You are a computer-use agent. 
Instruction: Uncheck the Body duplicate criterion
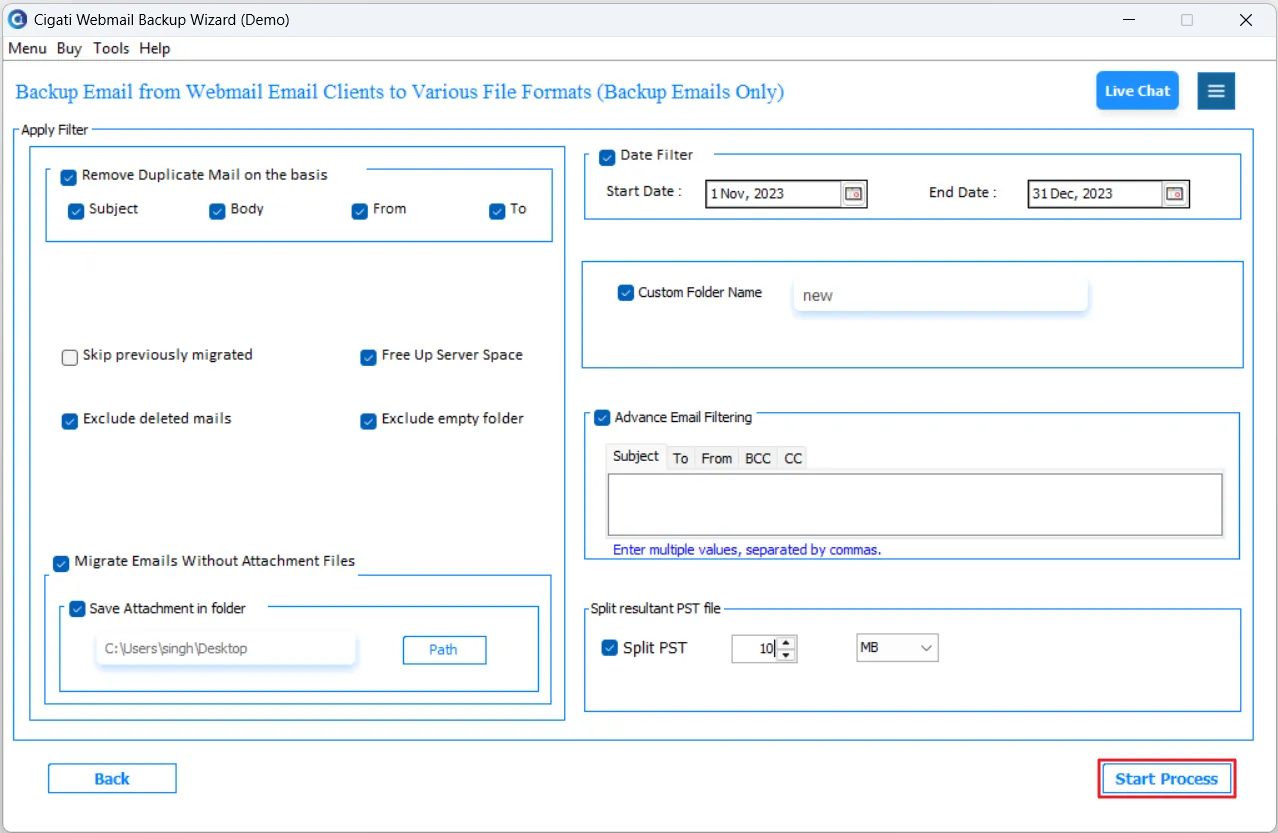pyautogui.click(x=217, y=211)
